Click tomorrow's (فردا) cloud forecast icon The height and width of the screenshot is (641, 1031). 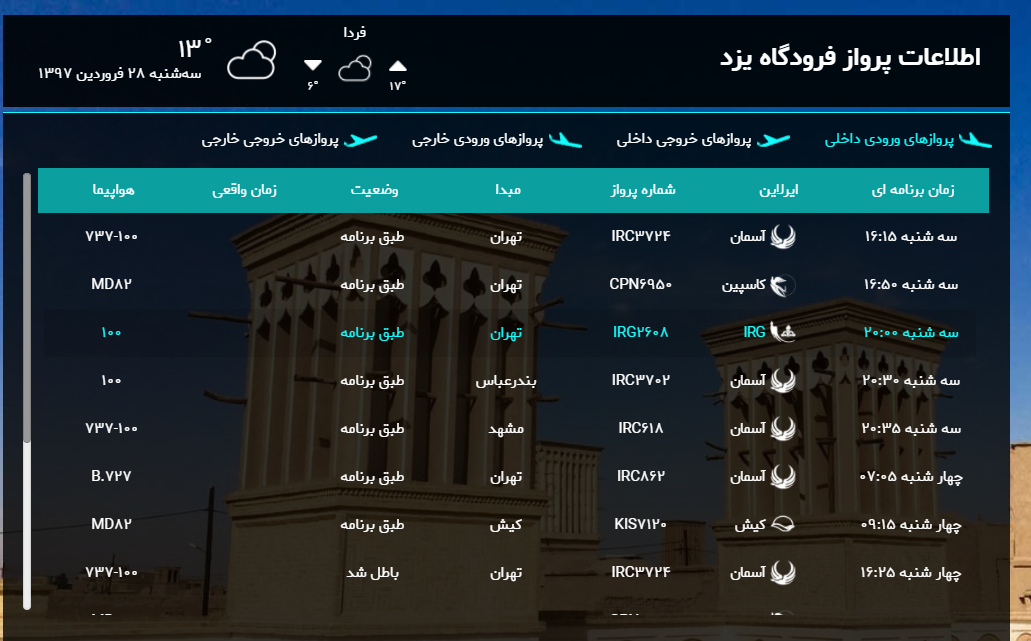click(355, 68)
